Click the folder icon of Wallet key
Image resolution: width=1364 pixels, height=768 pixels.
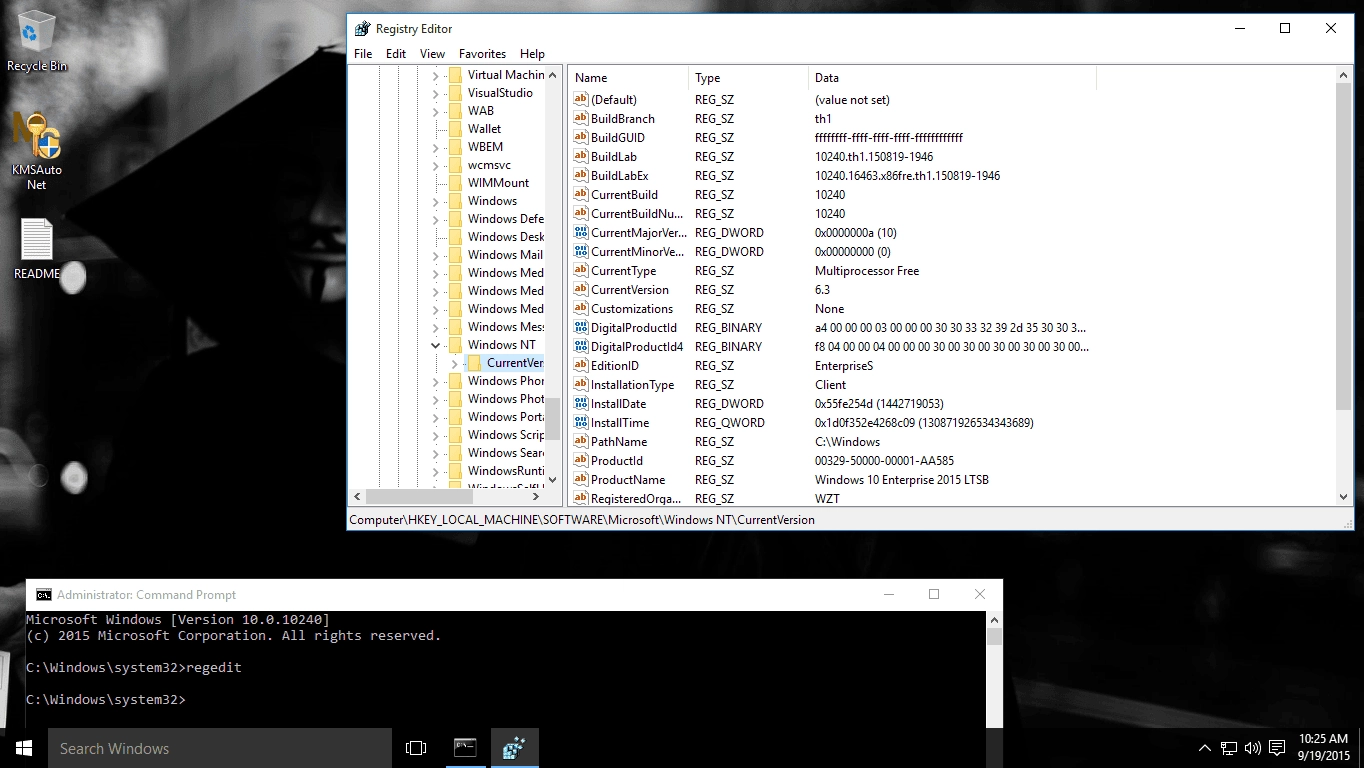pyautogui.click(x=455, y=128)
